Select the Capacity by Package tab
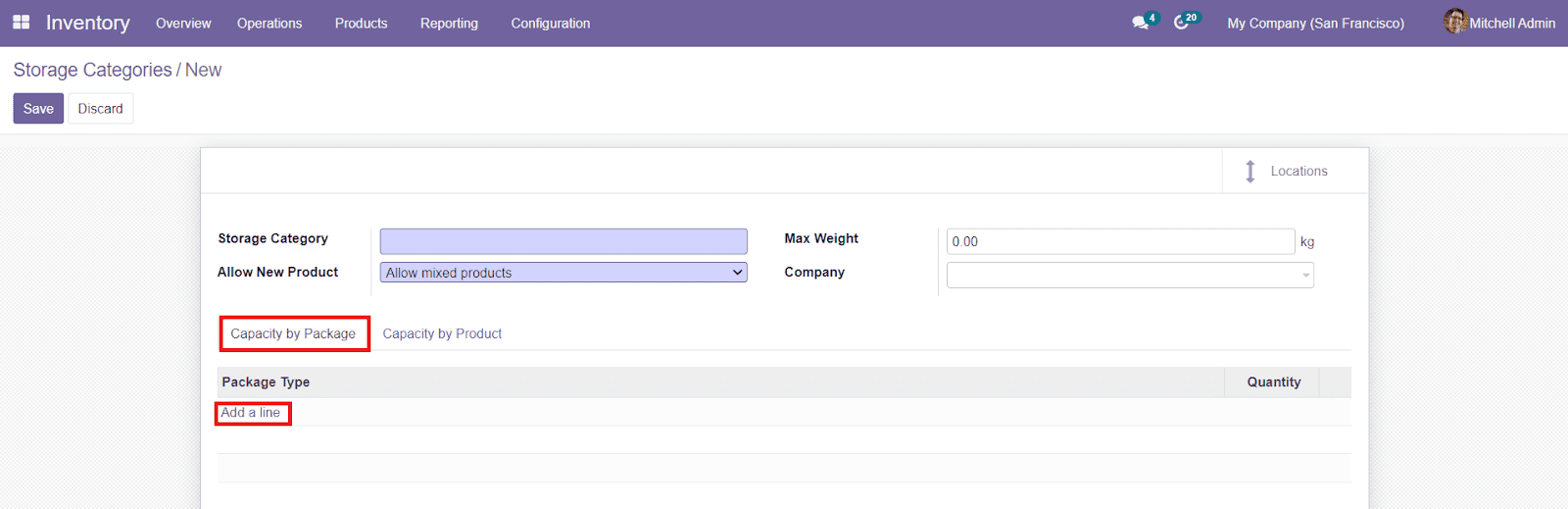The height and width of the screenshot is (509, 1568). coord(294,333)
